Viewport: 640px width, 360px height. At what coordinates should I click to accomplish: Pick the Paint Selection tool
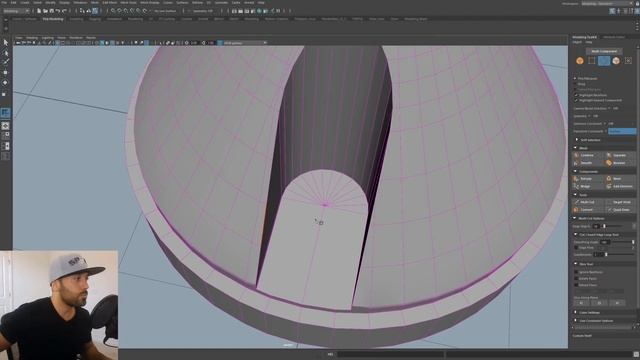5,62
